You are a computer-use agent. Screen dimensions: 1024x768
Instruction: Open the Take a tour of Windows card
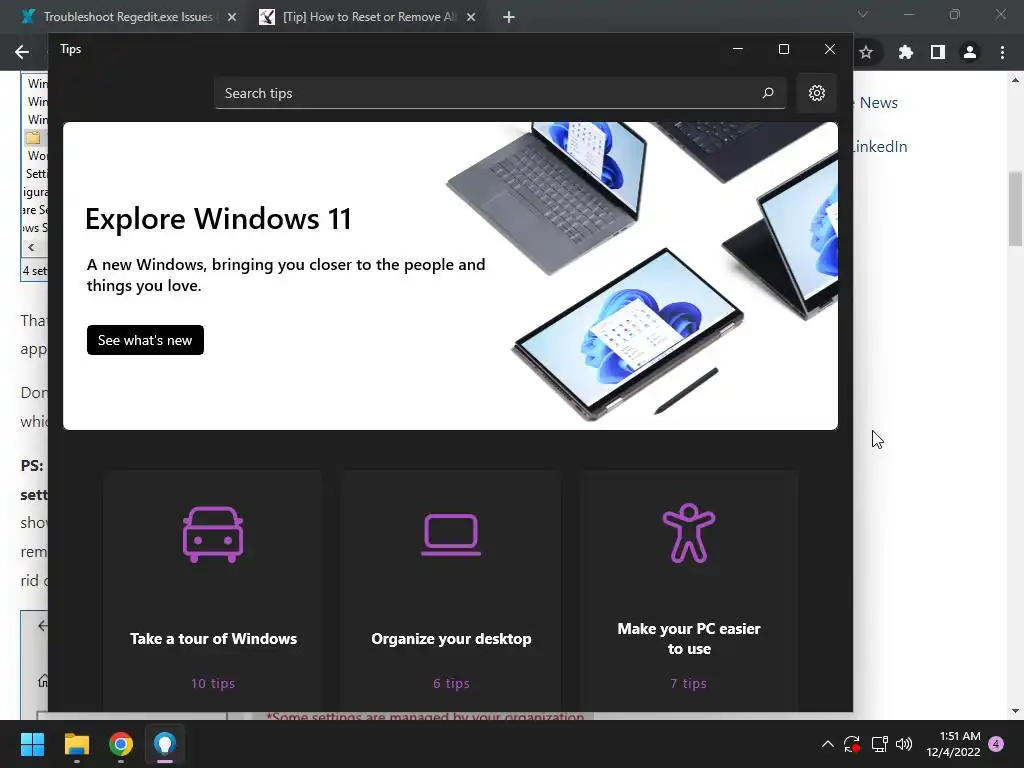213,591
